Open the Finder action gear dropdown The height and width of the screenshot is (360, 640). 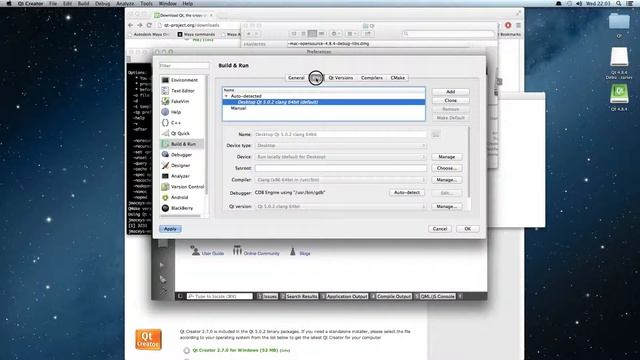point(336,34)
